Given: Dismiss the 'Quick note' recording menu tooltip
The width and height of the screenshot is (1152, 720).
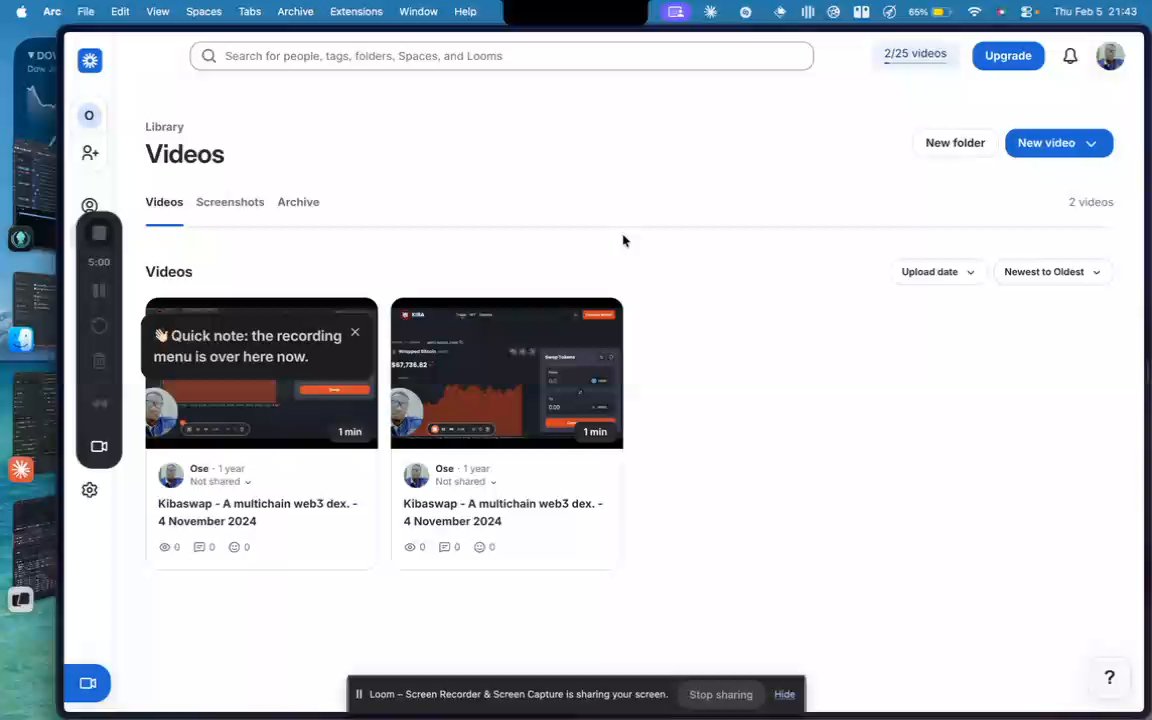Looking at the screenshot, I should coord(356,332).
